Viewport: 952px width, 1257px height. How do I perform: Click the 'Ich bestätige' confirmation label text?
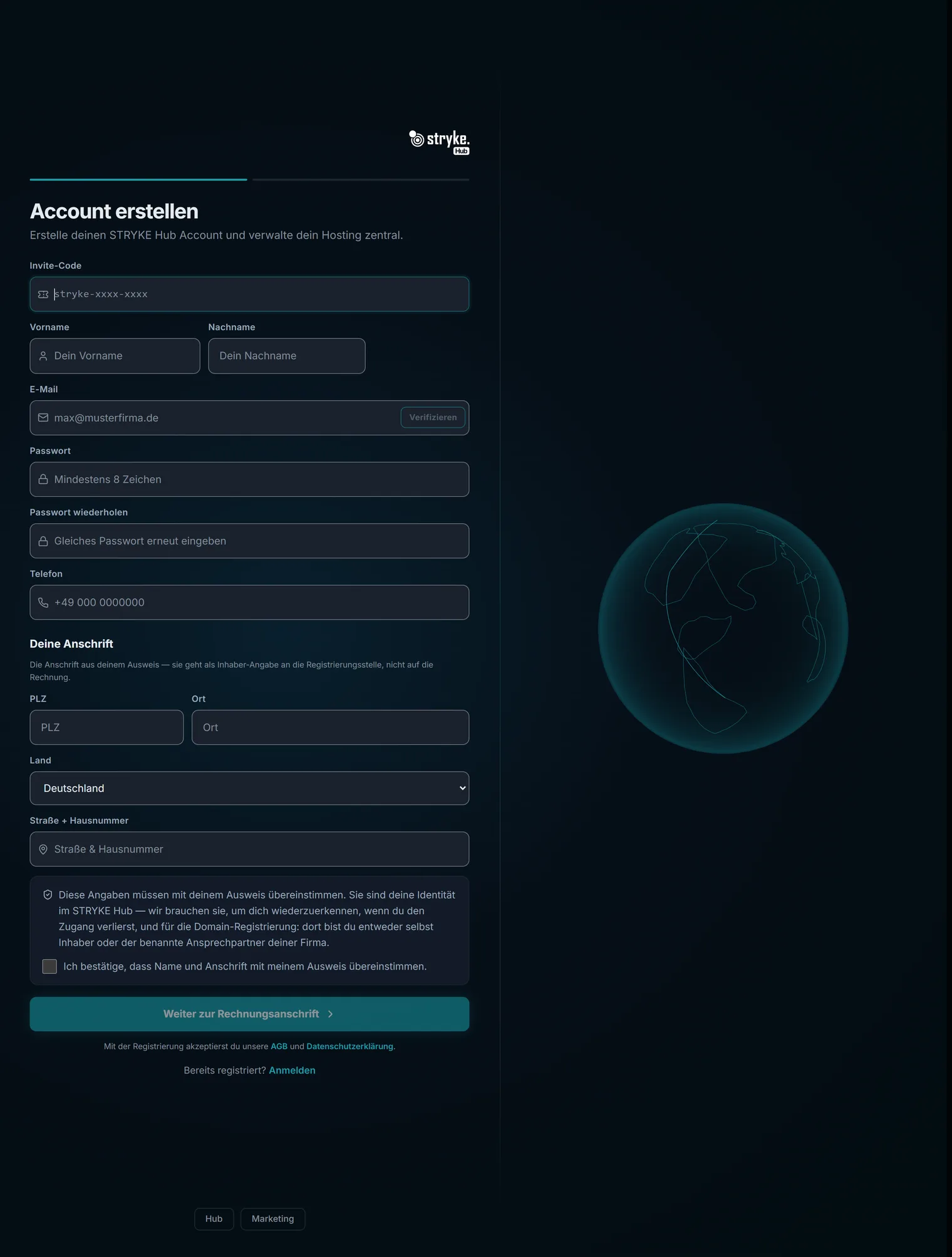(x=245, y=966)
